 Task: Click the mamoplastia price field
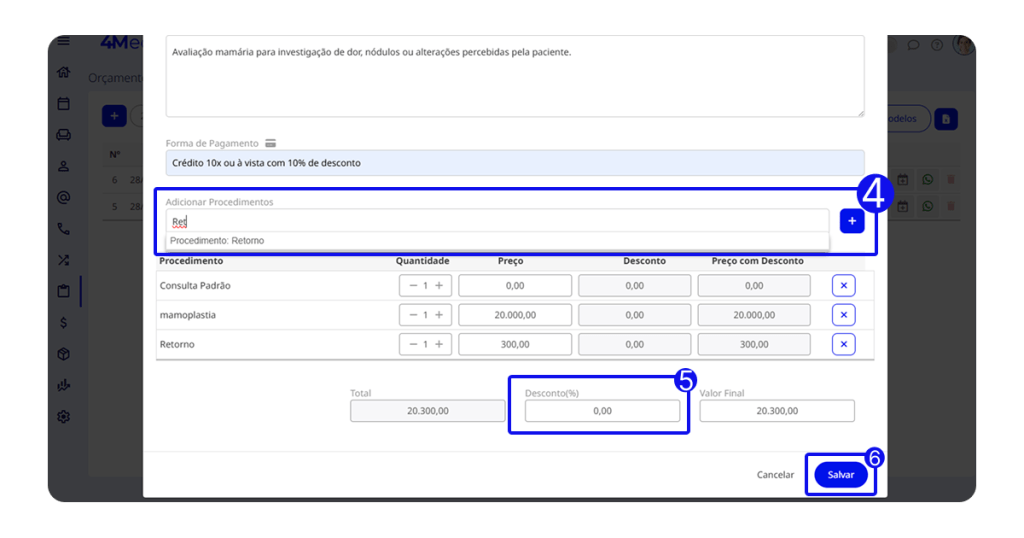coord(515,315)
